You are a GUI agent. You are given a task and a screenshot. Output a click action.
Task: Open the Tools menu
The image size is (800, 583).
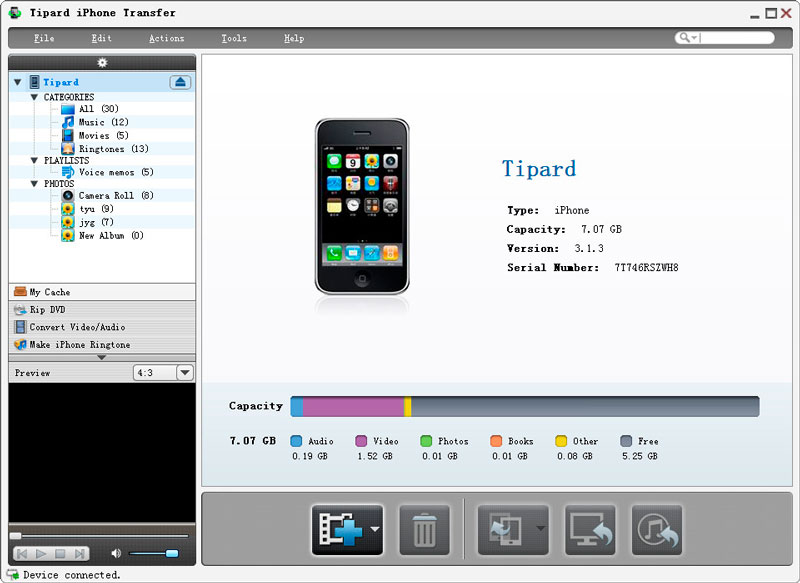pos(234,38)
